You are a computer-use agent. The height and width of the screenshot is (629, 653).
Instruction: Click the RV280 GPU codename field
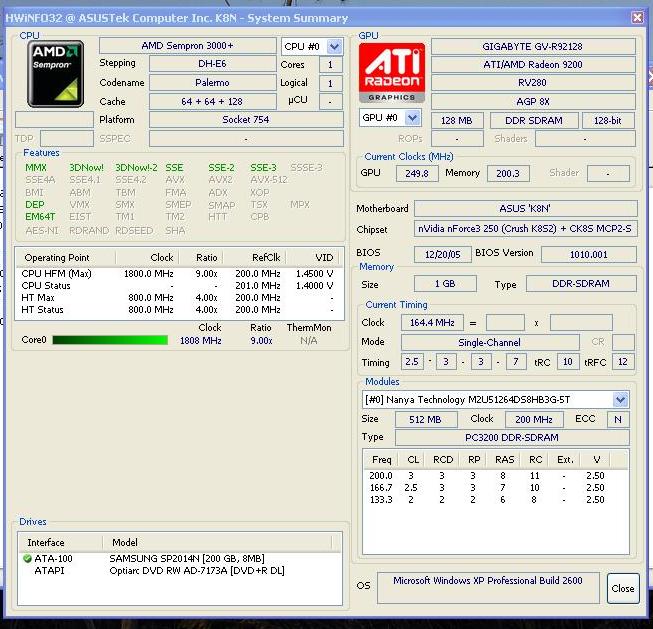click(533, 82)
